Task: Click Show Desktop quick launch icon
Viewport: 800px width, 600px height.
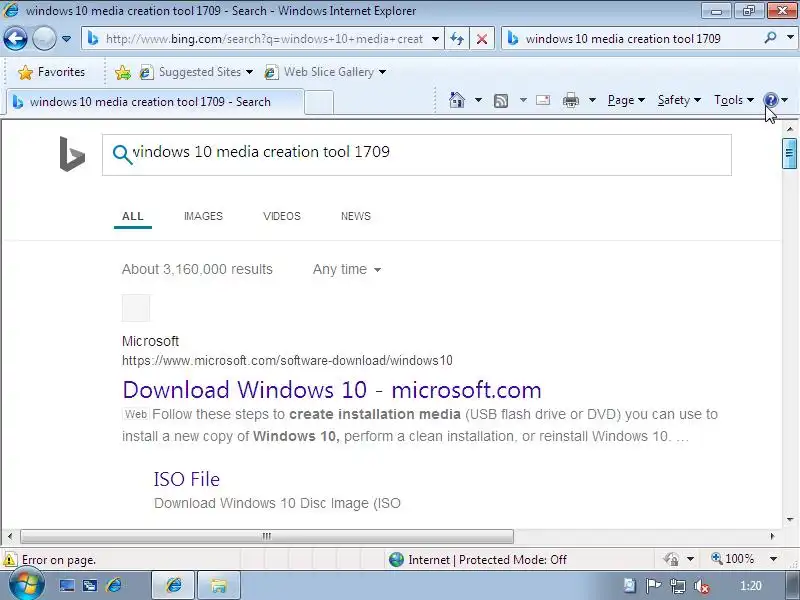Action: [66, 585]
